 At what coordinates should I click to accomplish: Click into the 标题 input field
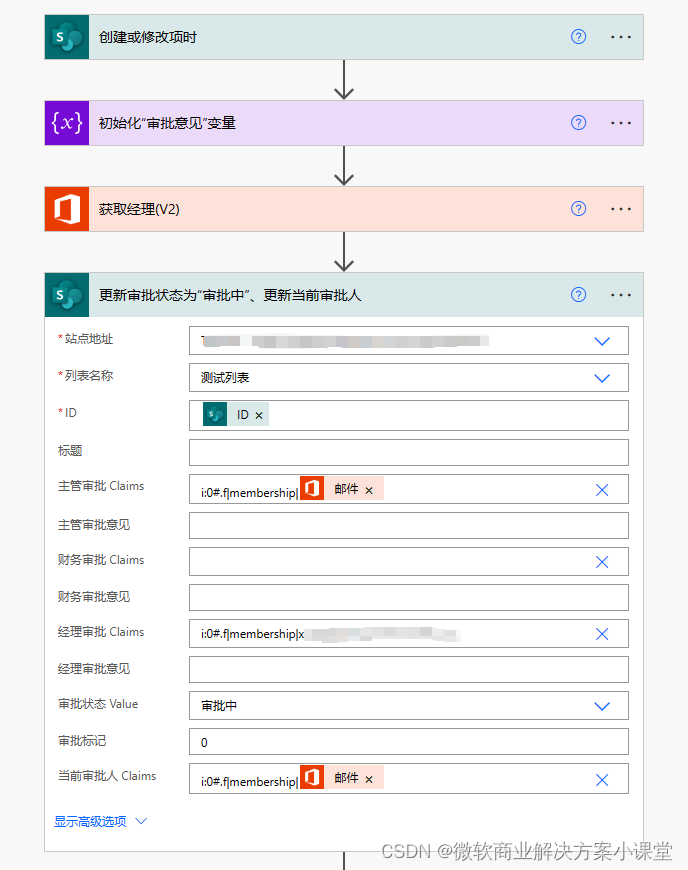click(x=409, y=453)
